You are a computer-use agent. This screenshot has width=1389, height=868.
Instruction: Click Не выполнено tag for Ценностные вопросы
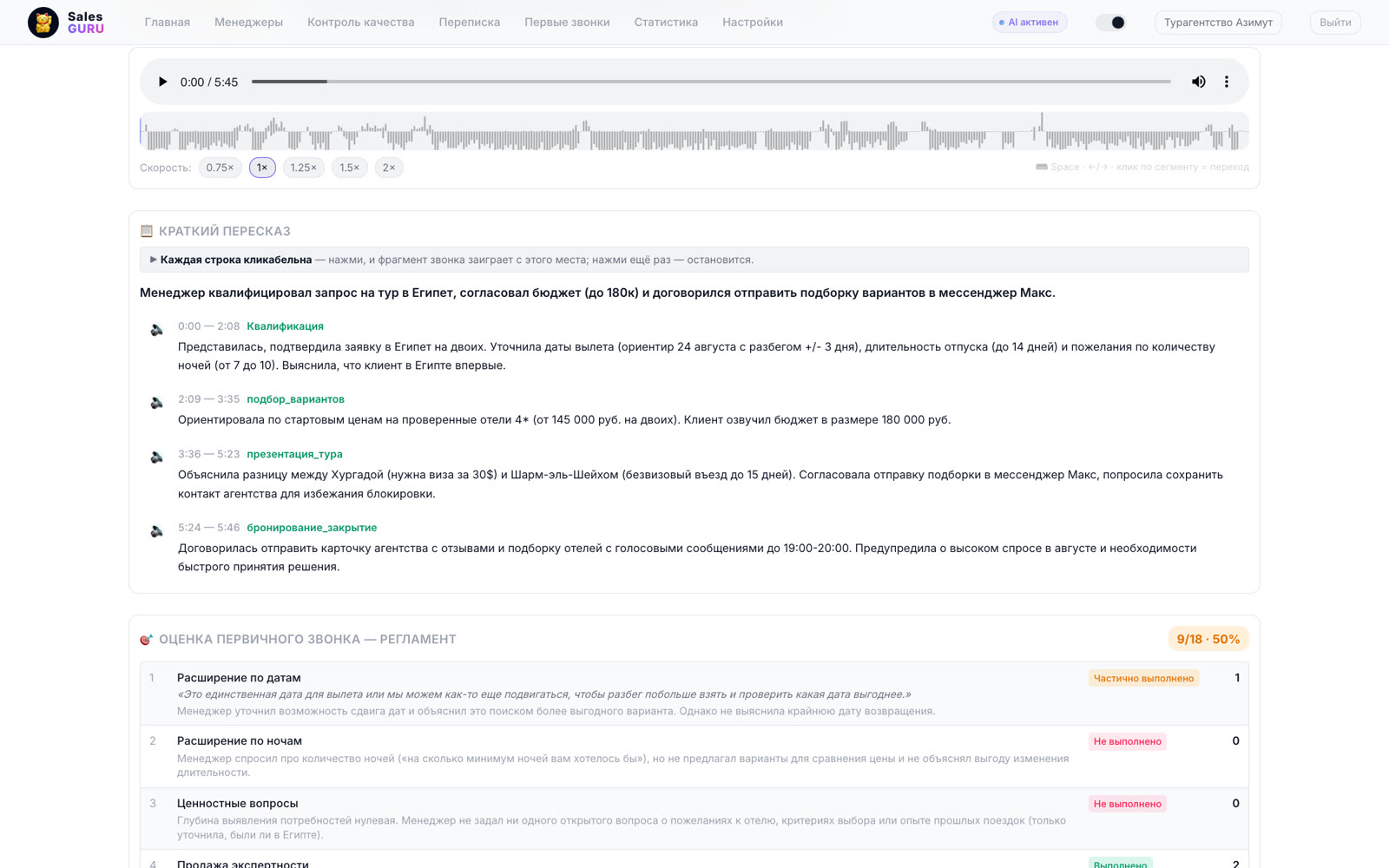tap(1127, 804)
